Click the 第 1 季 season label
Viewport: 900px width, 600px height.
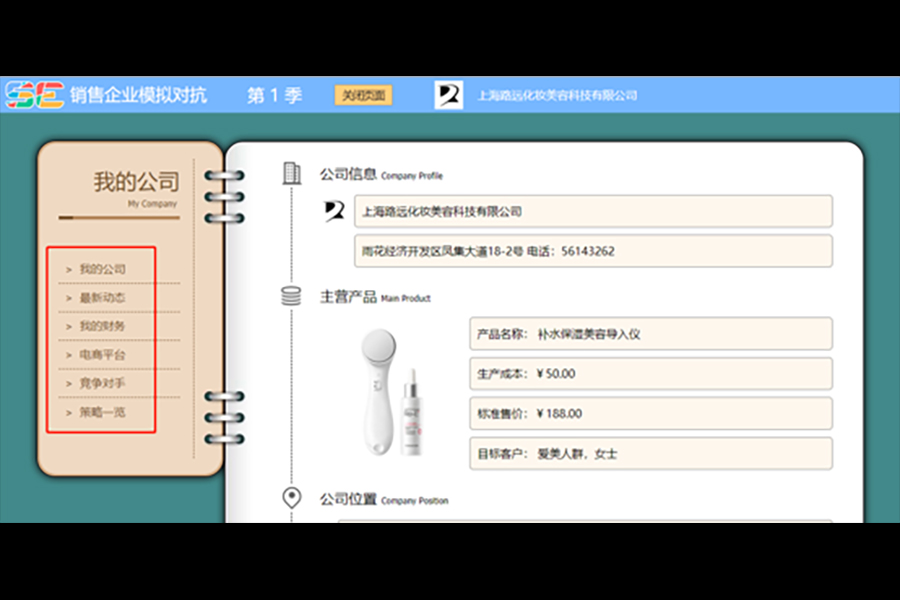coord(274,96)
